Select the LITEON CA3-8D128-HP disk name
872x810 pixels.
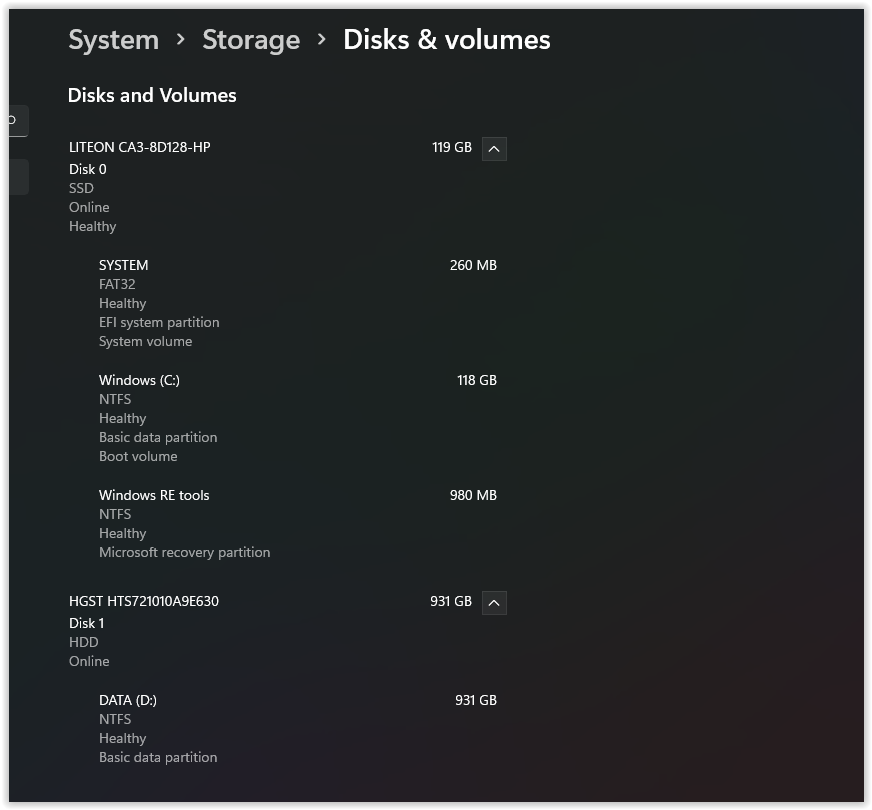140,147
